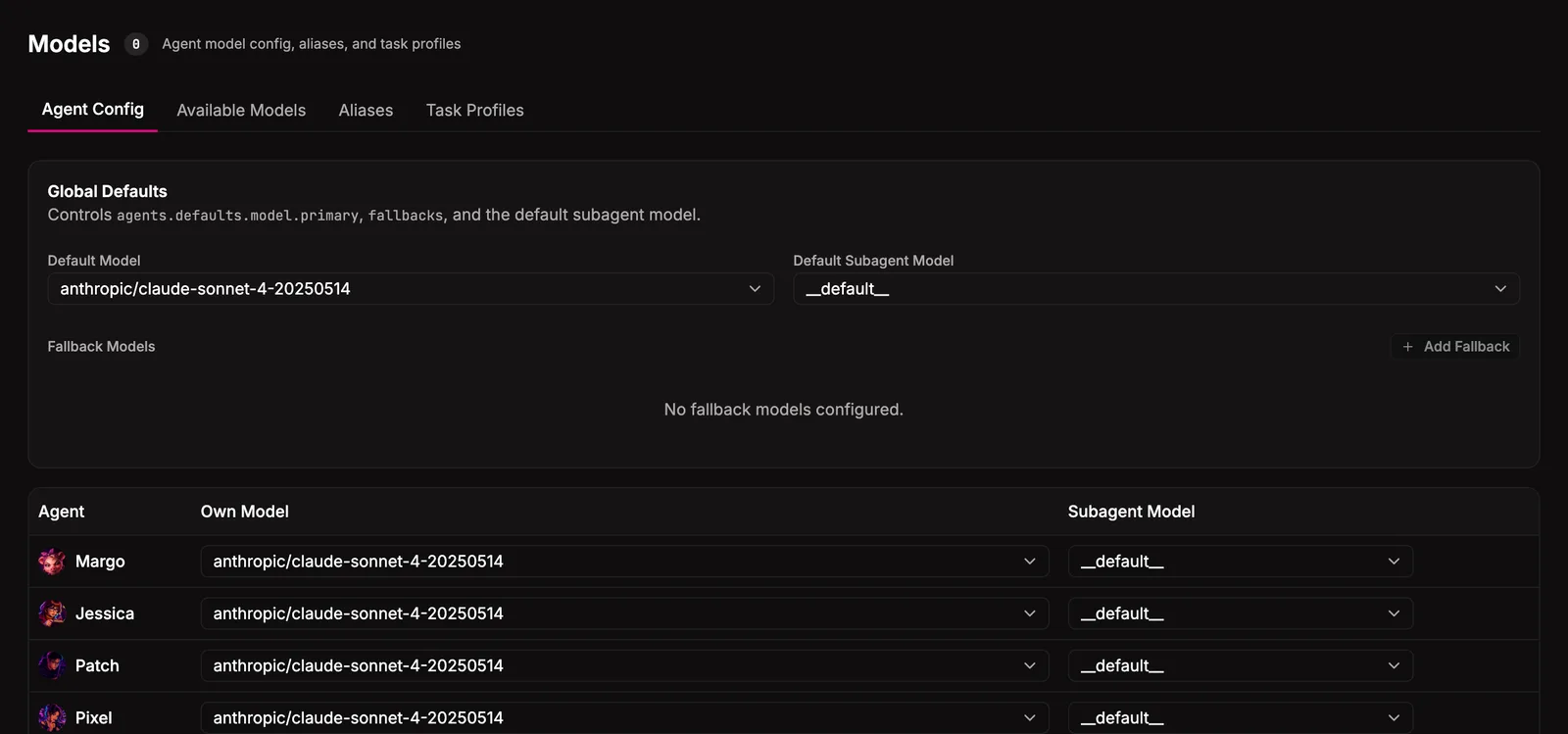
Task: Switch to the Task Profiles tab
Action: (x=475, y=111)
